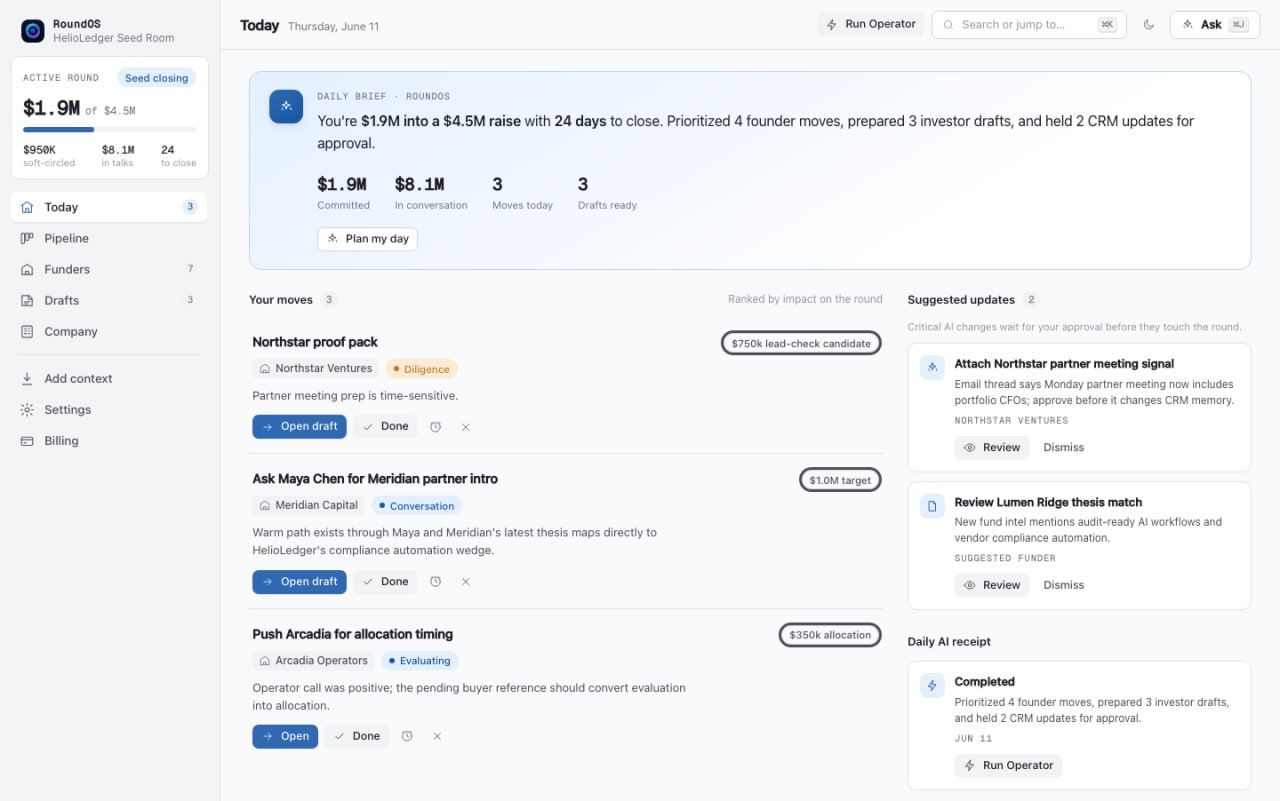Click the Northstar proof pack title
The width and height of the screenshot is (1280, 801).
(315, 342)
